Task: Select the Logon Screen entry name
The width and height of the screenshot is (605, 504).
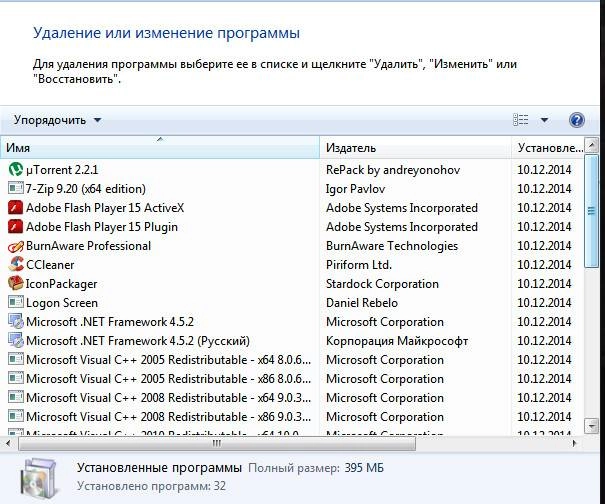Action: [x=62, y=303]
